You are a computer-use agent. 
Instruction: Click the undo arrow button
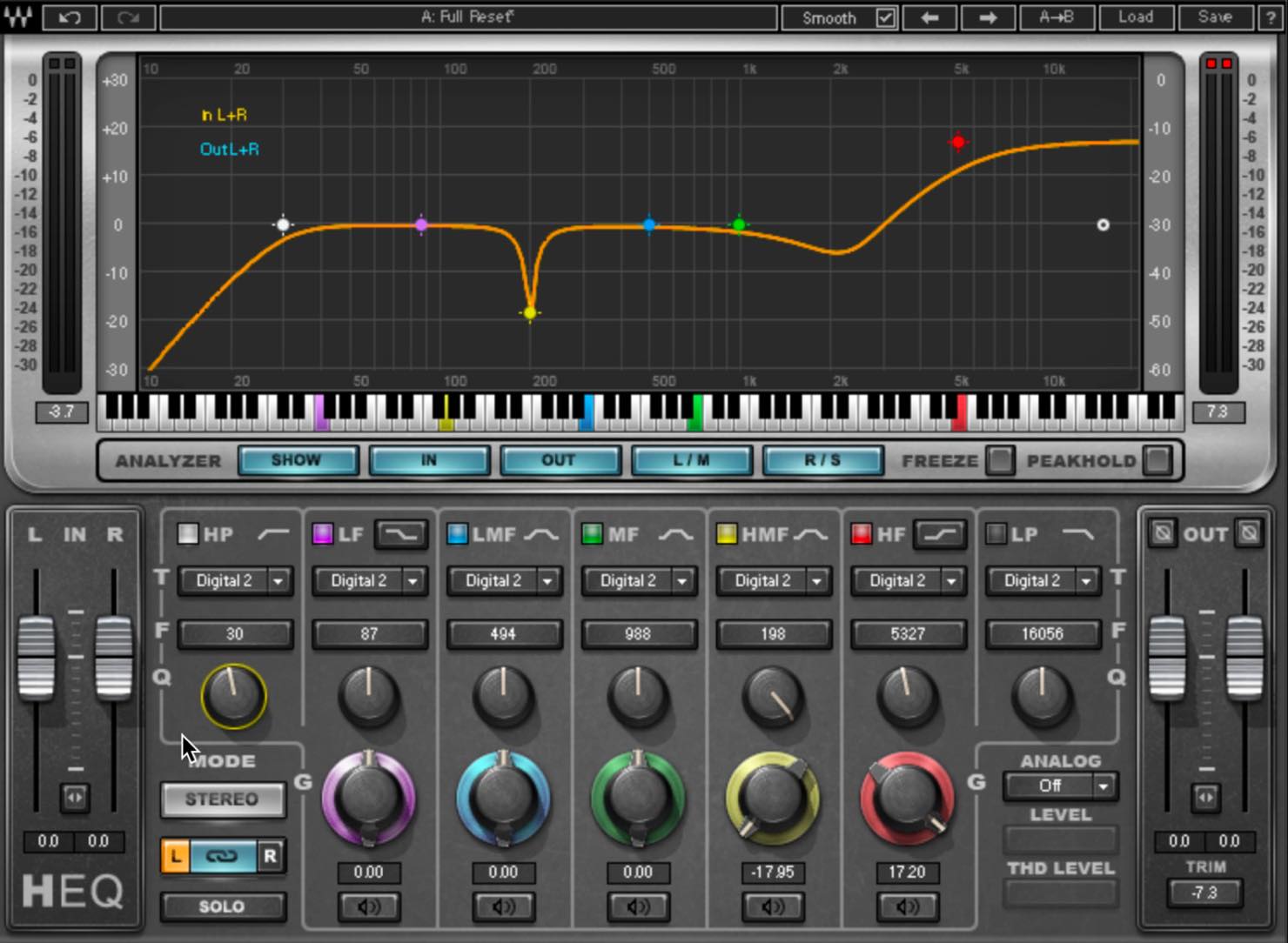click(69, 17)
